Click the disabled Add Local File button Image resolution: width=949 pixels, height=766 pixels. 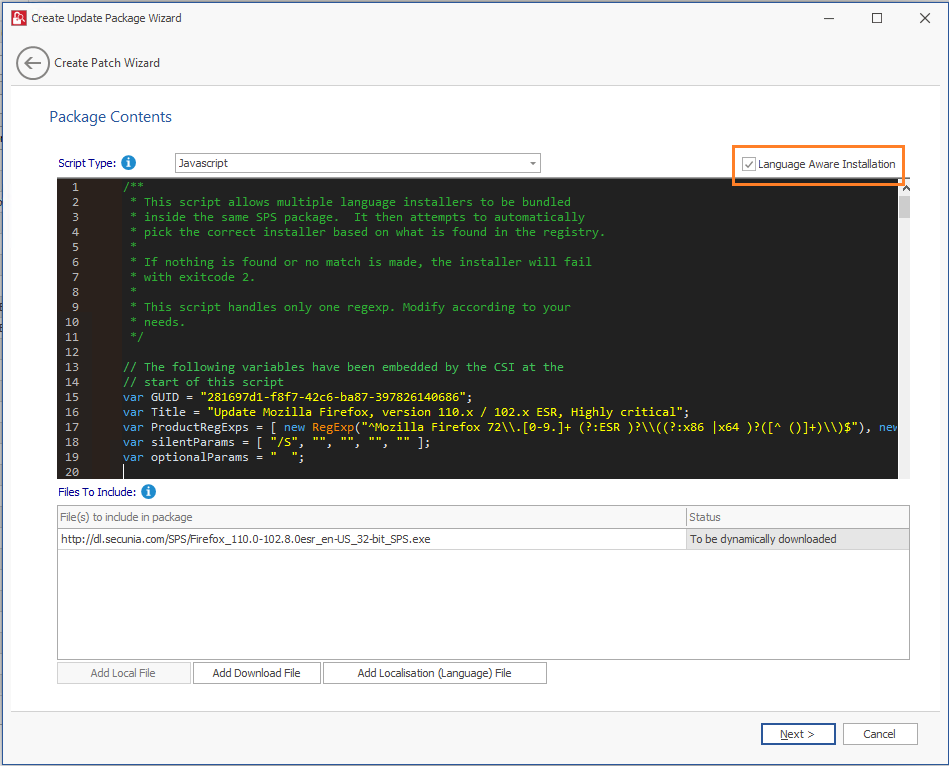(123, 673)
